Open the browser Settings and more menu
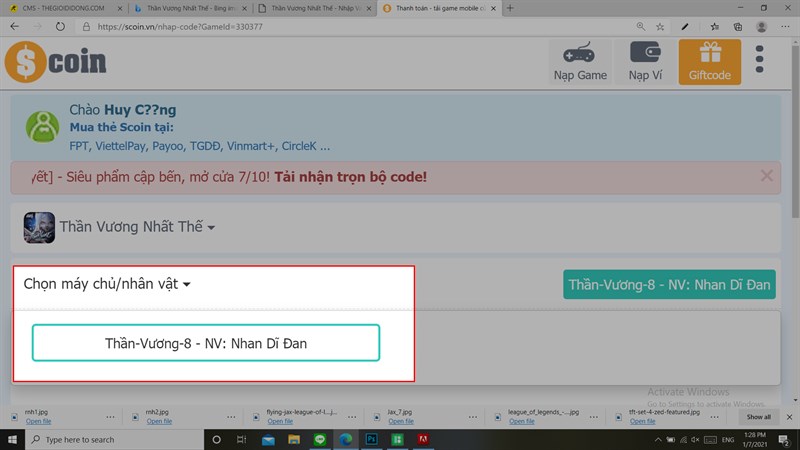The image size is (800, 450). pyautogui.click(x=785, y=27)
